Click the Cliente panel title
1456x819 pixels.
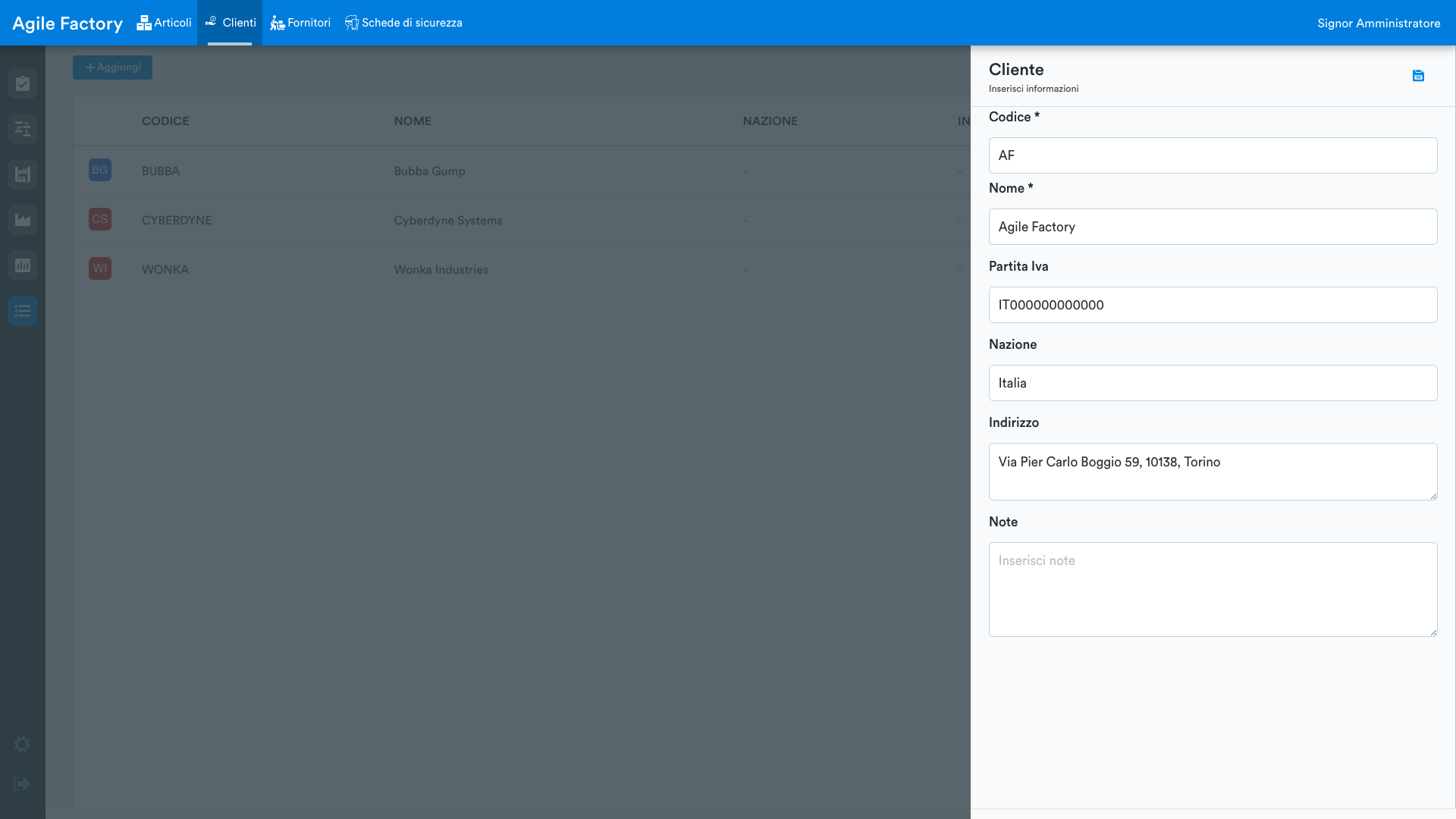(1016, 70)
